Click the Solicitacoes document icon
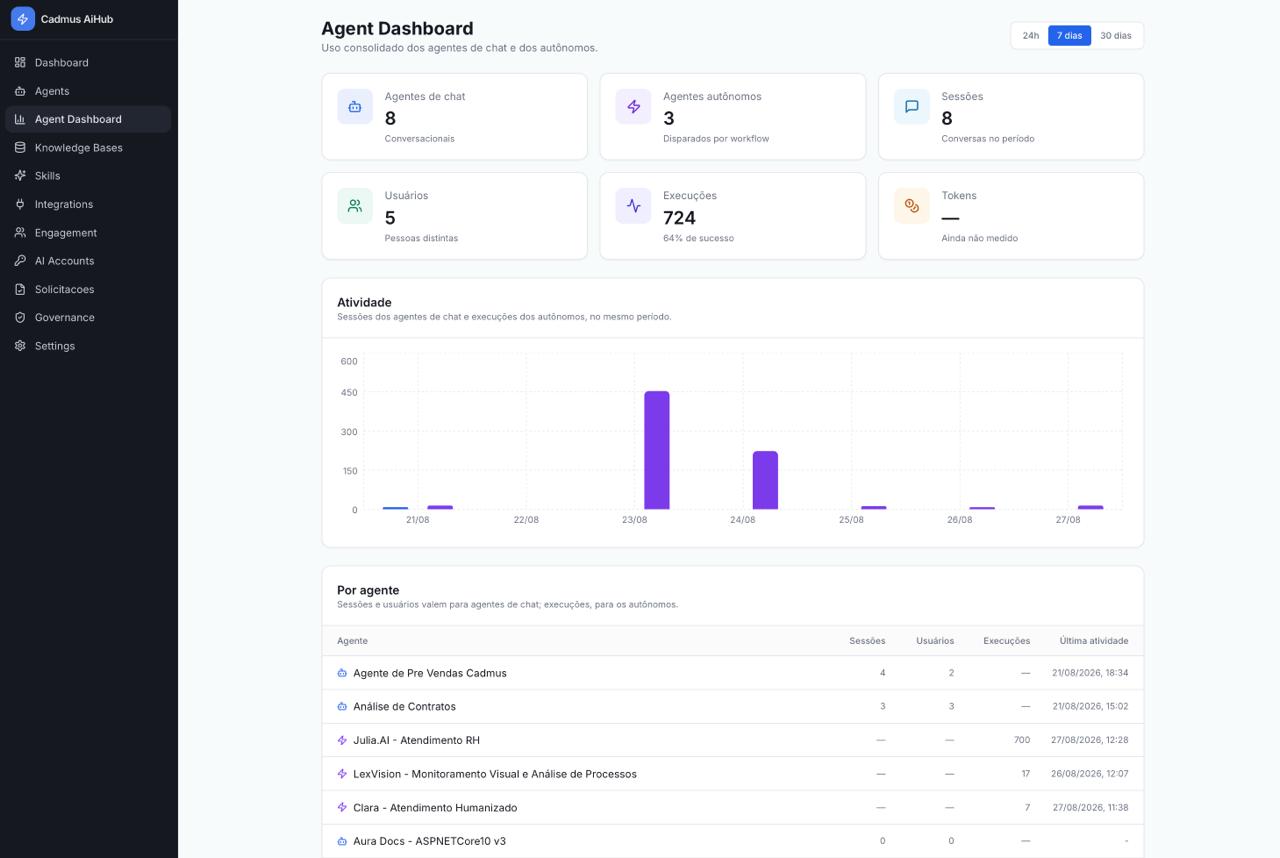Screen dimensions: 1280x858 (20, 289)
